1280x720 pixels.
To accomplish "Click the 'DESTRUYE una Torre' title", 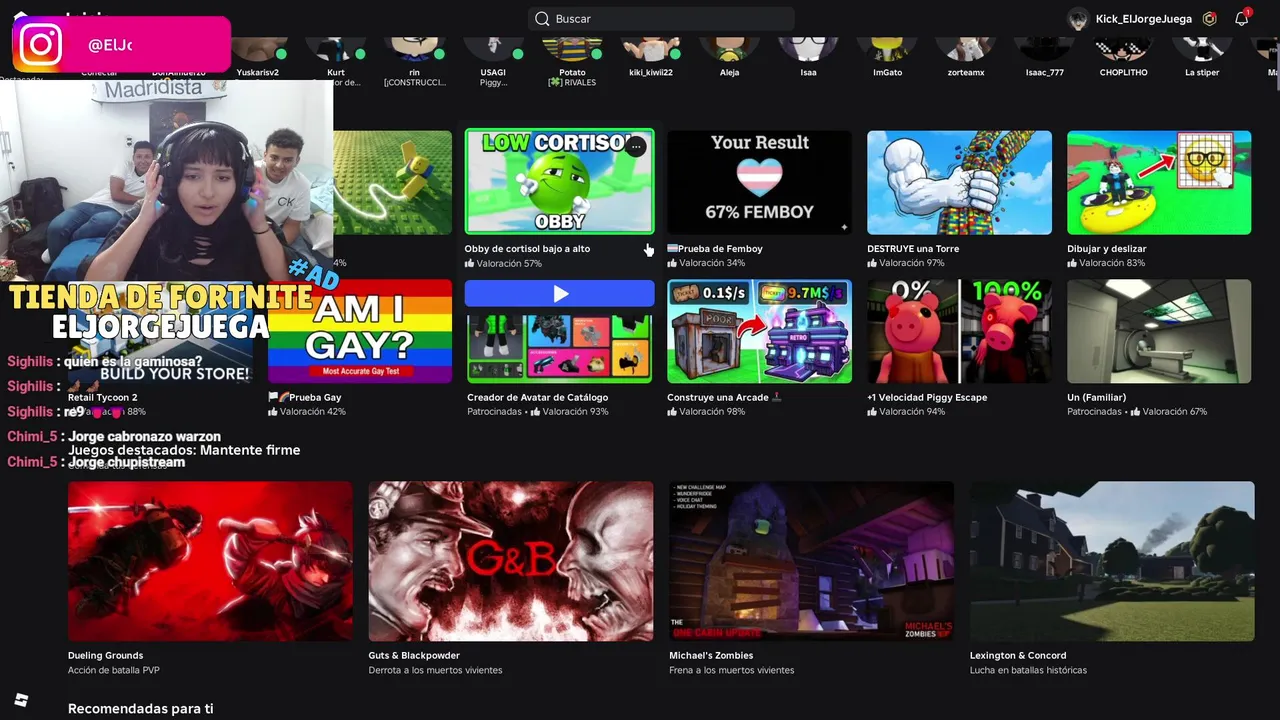I will 913,249.
